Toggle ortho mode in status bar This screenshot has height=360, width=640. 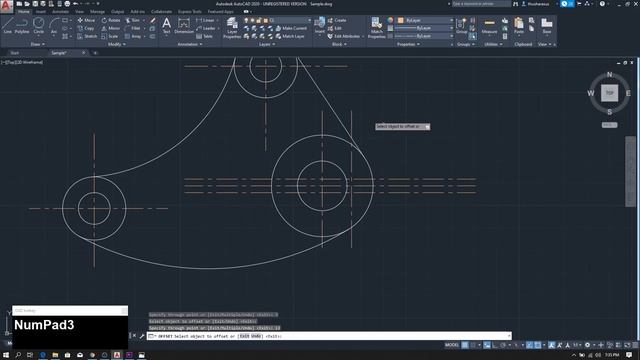[x=495, y=345]
